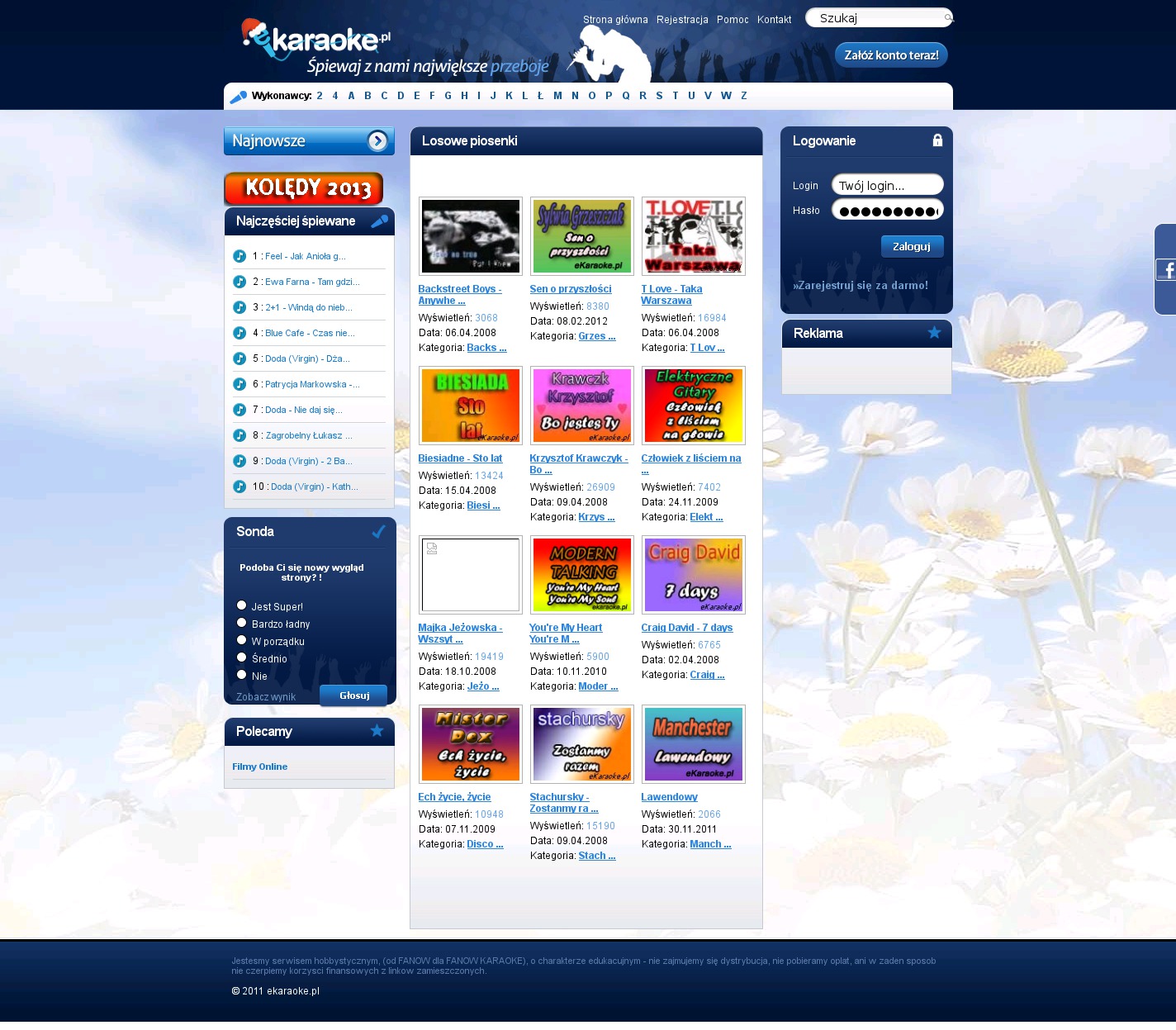Click music note icon beside Patrycja Markowska
1176x1030 pixels.
coord(239,384)
